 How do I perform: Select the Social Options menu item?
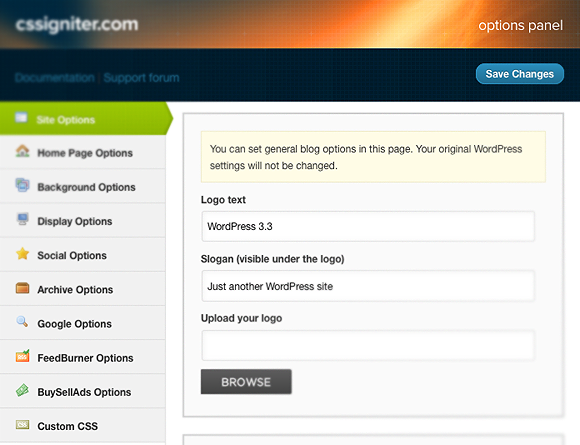click(x=83, y=255)
